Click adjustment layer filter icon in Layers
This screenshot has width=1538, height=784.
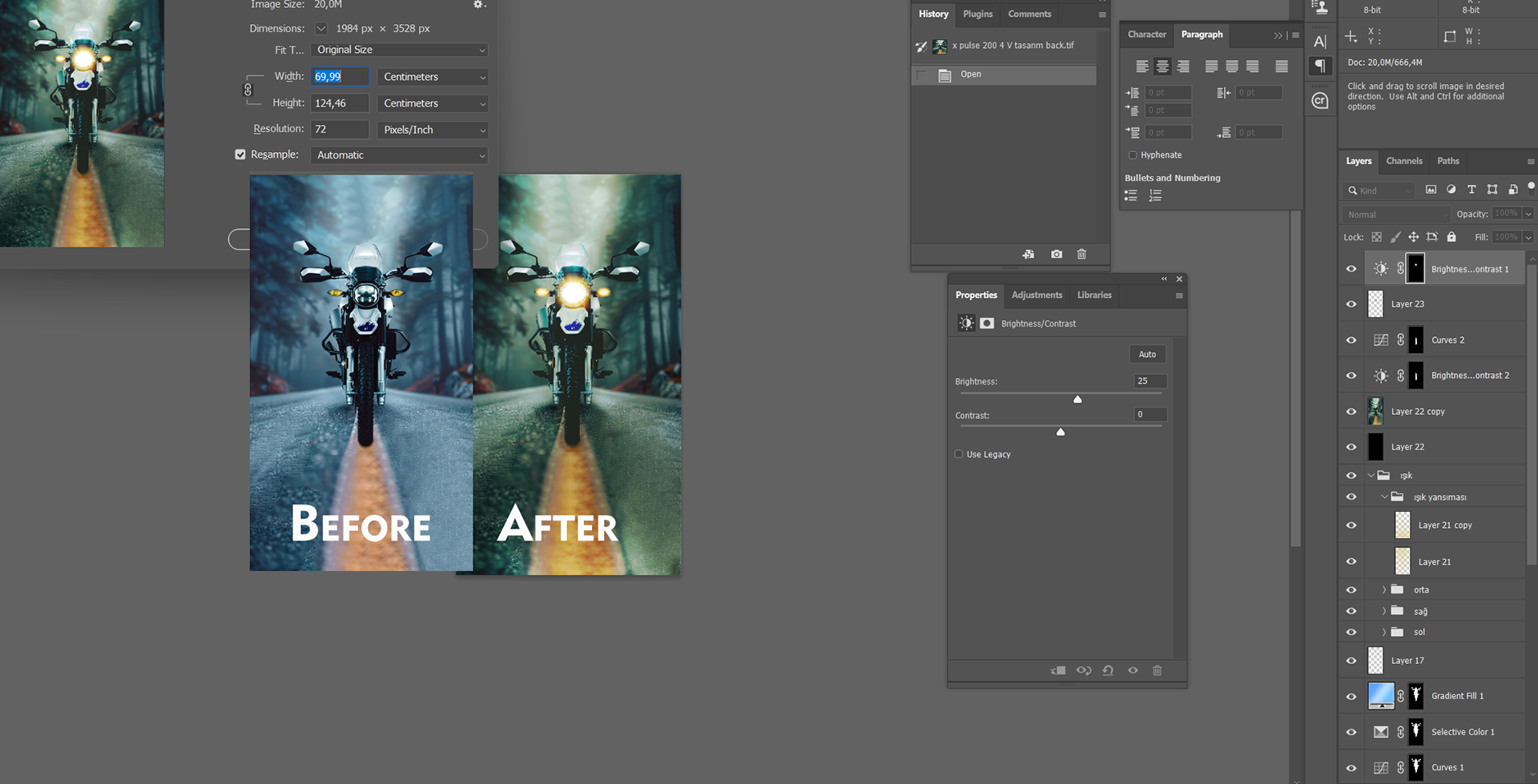pos(1451,190)
